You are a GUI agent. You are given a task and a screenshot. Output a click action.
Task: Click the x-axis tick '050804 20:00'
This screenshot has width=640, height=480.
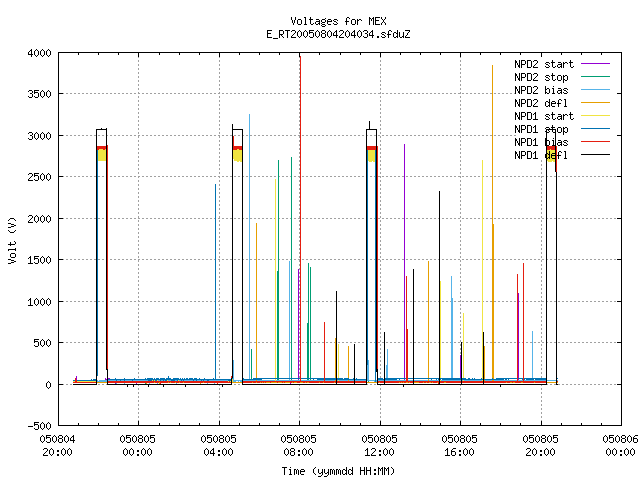58,446
